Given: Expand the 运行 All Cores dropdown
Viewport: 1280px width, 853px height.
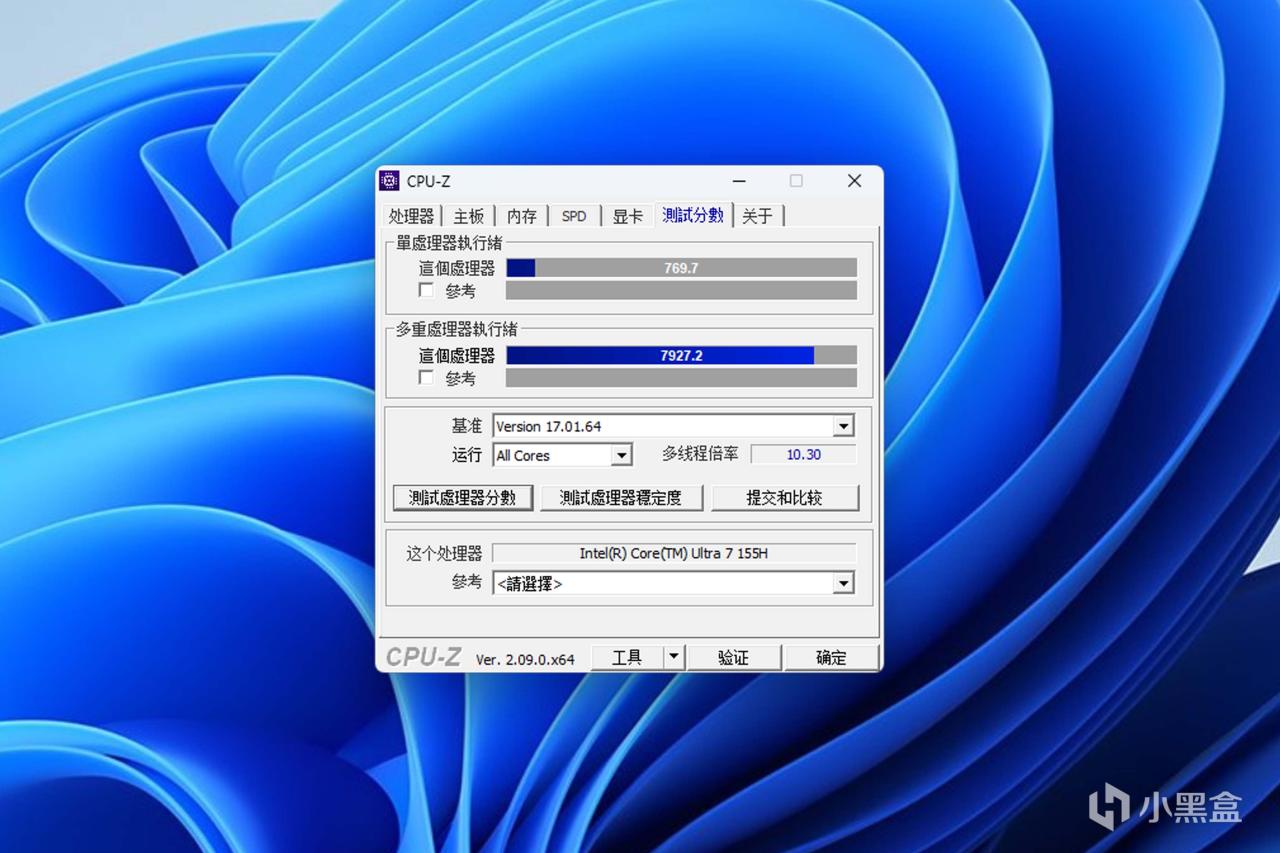Looking at the screenshot, I should click(x=563, y=455).
